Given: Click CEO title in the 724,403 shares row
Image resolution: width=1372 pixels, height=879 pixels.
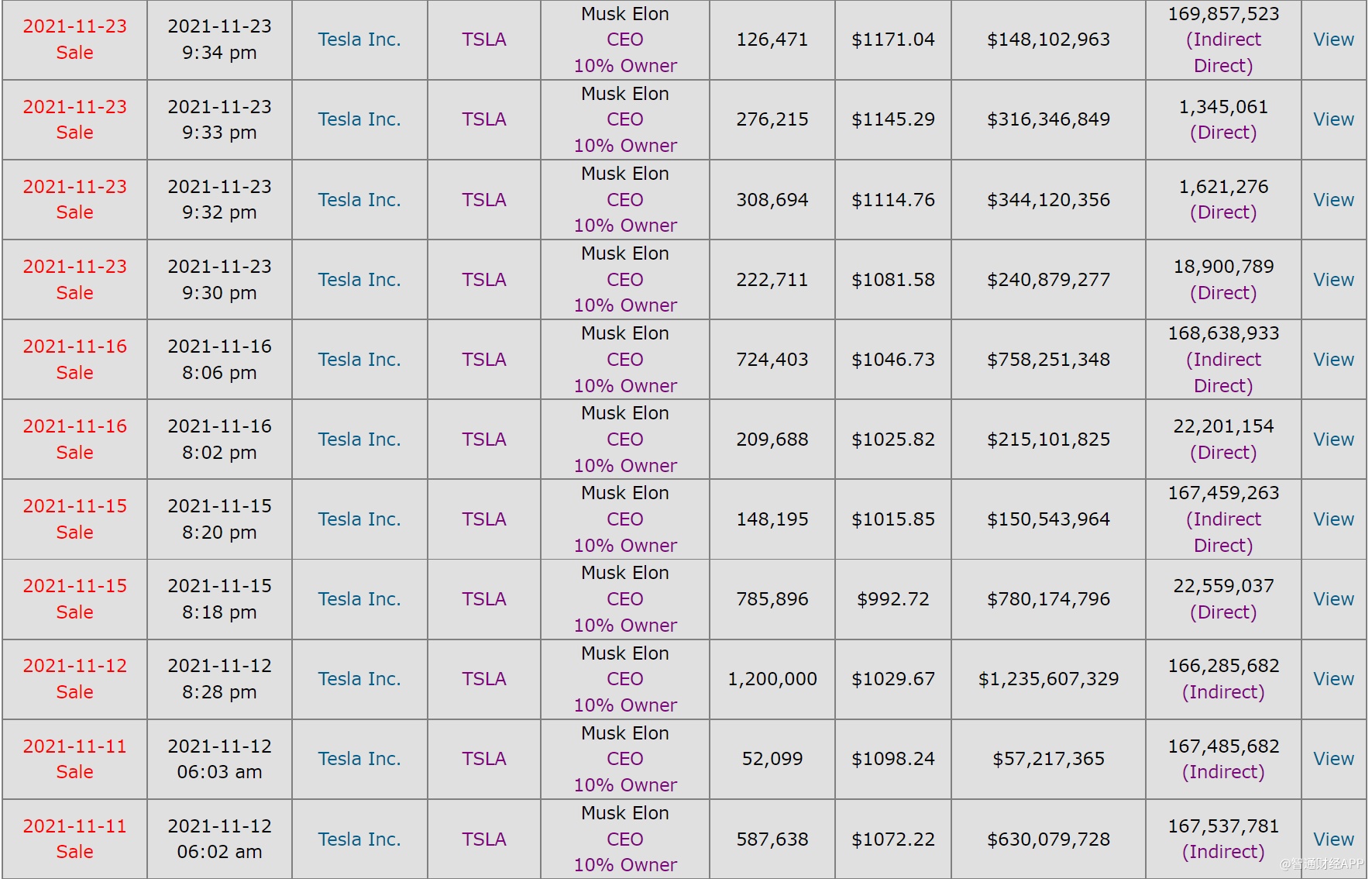Looking at the screenshot, I should click(624, 360).
